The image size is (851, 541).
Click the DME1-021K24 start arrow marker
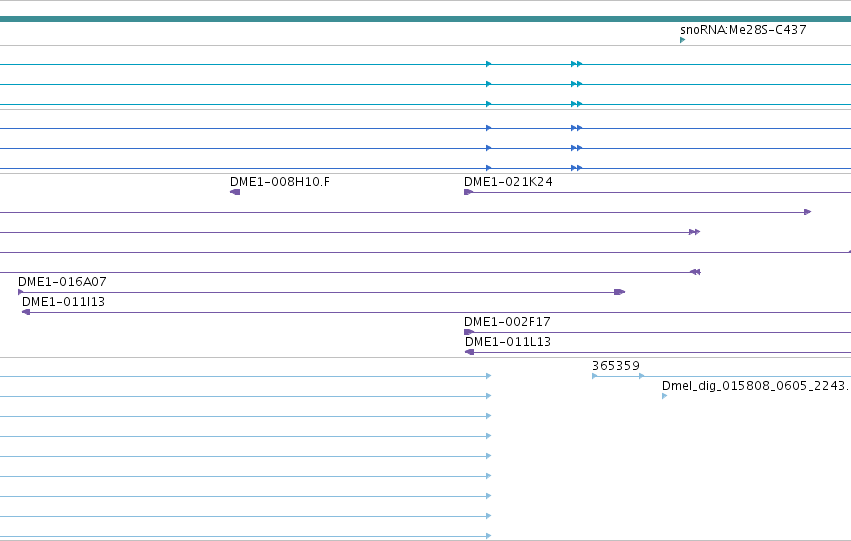(468, 192)
